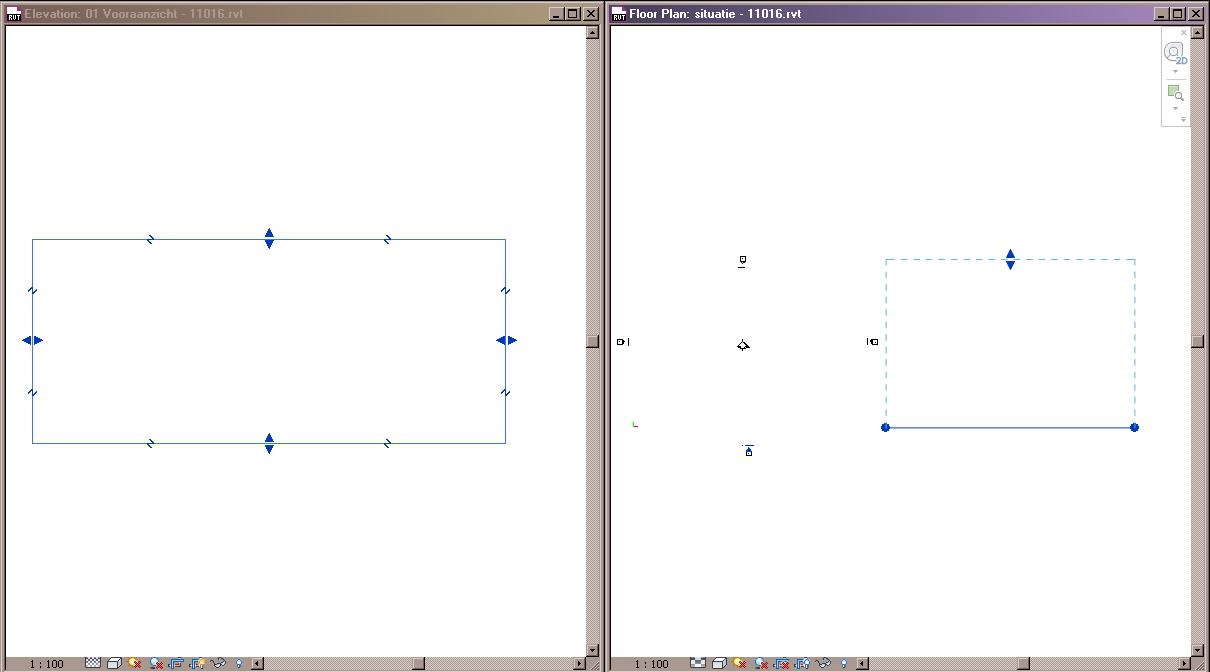
Task: Click upper break mark on right elevation crop edge
Action: [505, 291]
